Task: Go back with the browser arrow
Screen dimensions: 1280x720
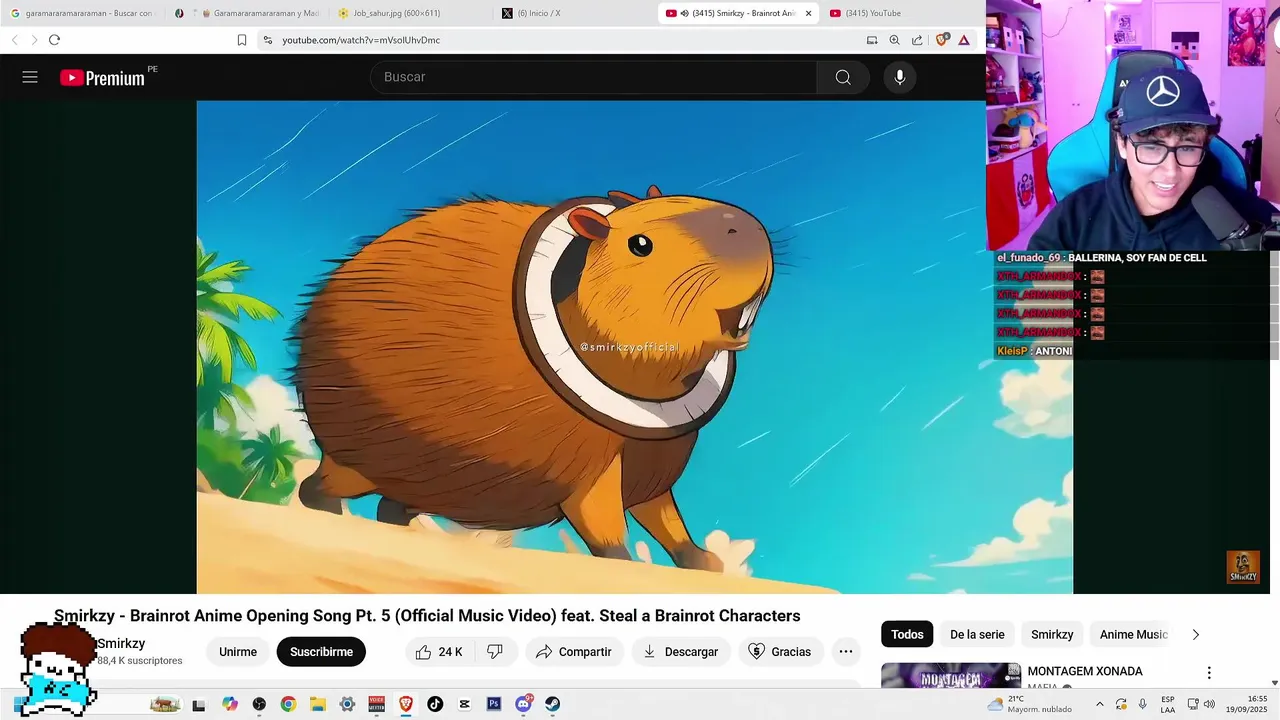Action: tap(14, 40)
